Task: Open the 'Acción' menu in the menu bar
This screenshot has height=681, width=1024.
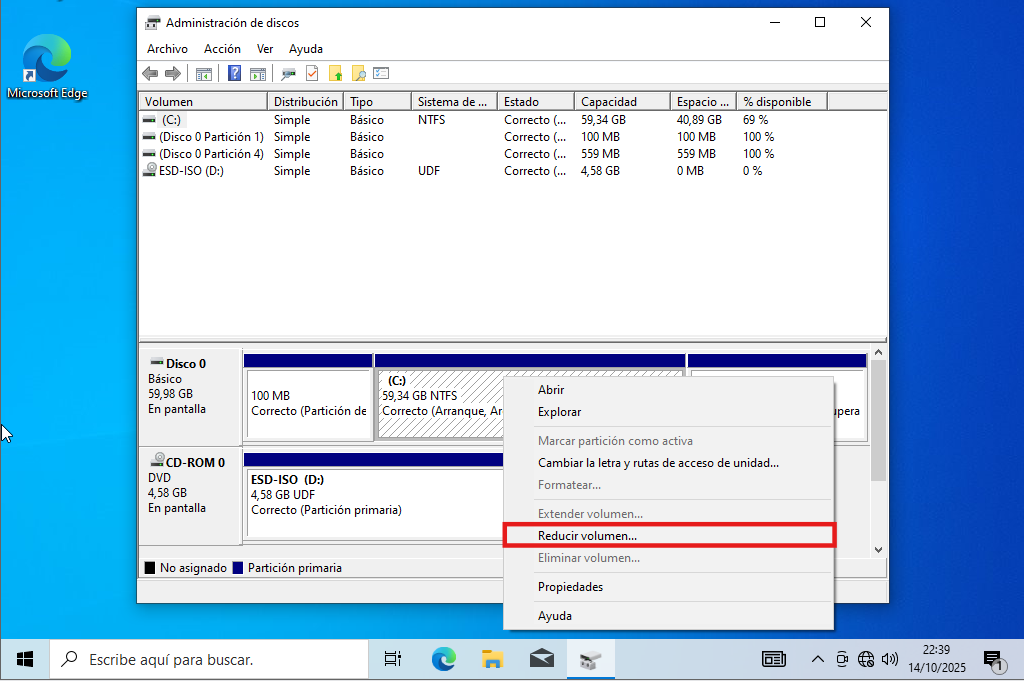Action: point(222,49)
